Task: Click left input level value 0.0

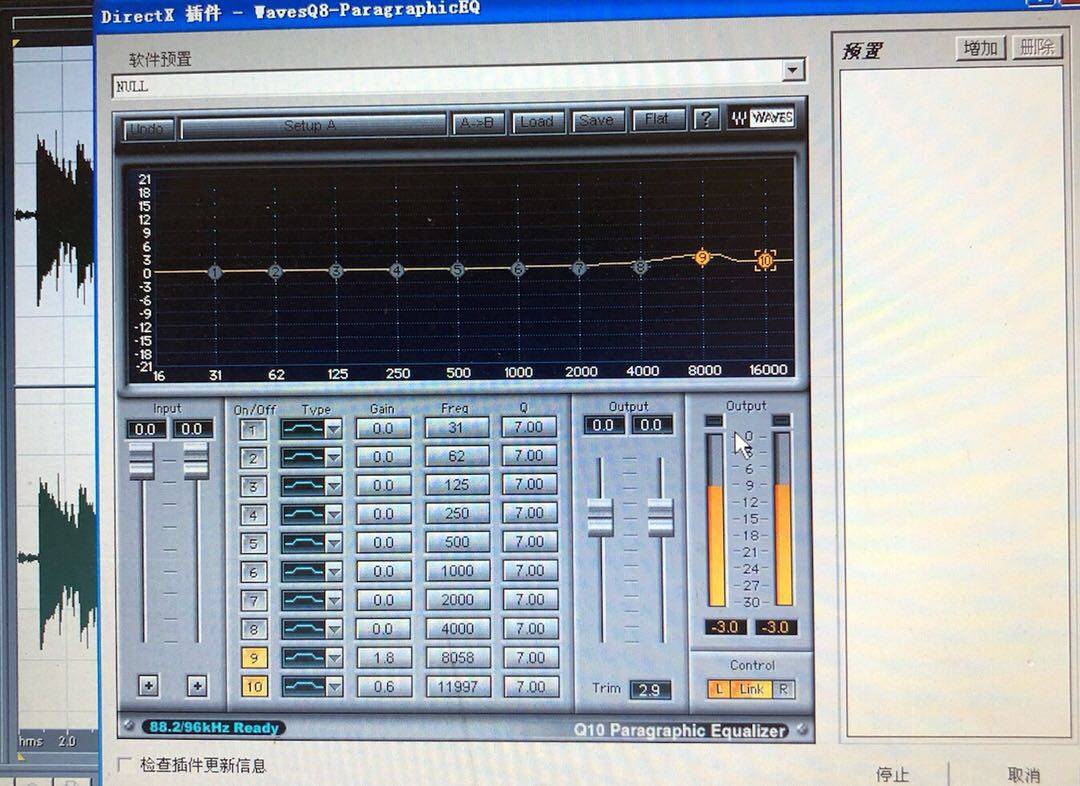Action: tap(145, 429)
